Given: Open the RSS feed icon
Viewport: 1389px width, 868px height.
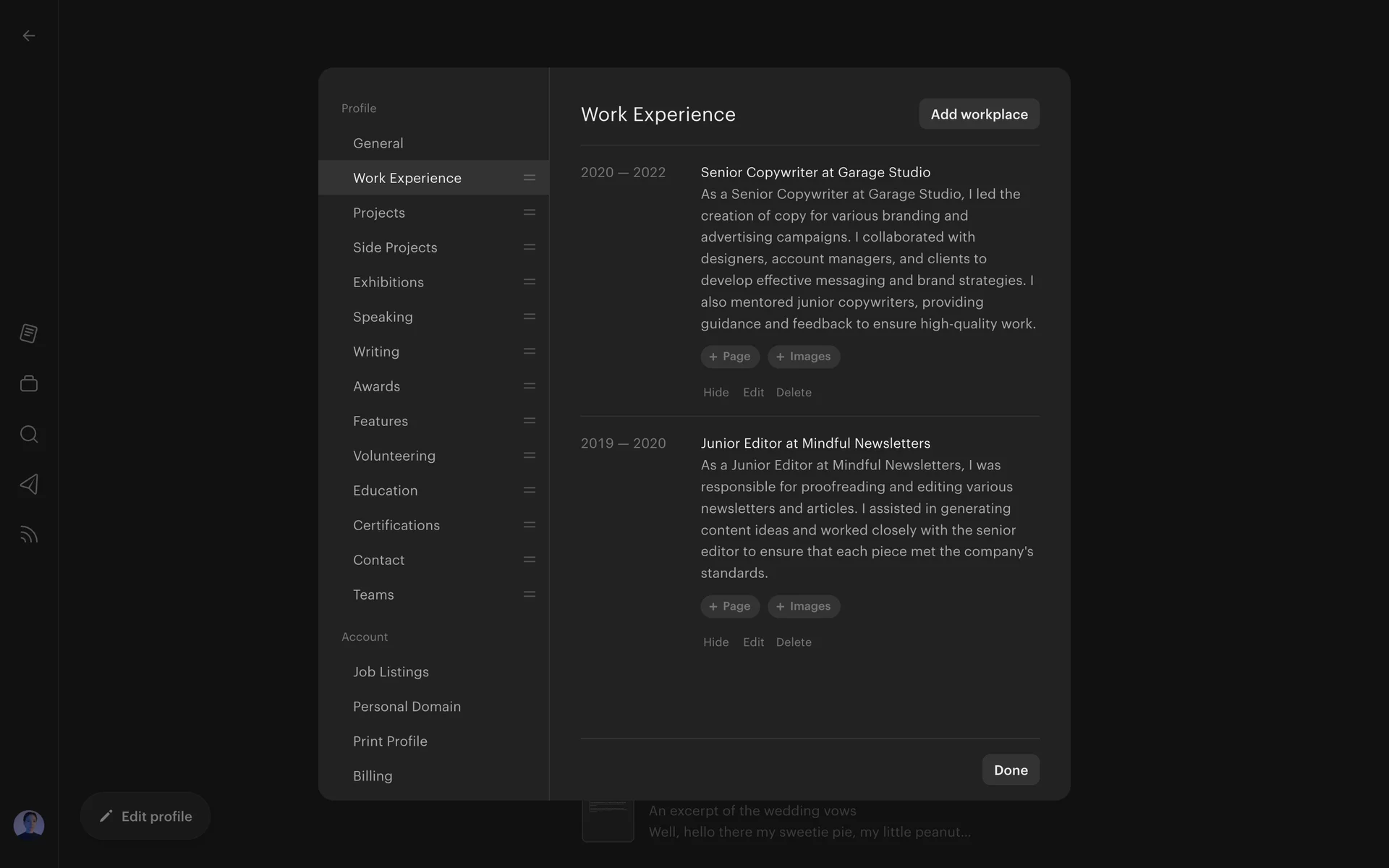Looking at the screenshot, I should [29, 535].
